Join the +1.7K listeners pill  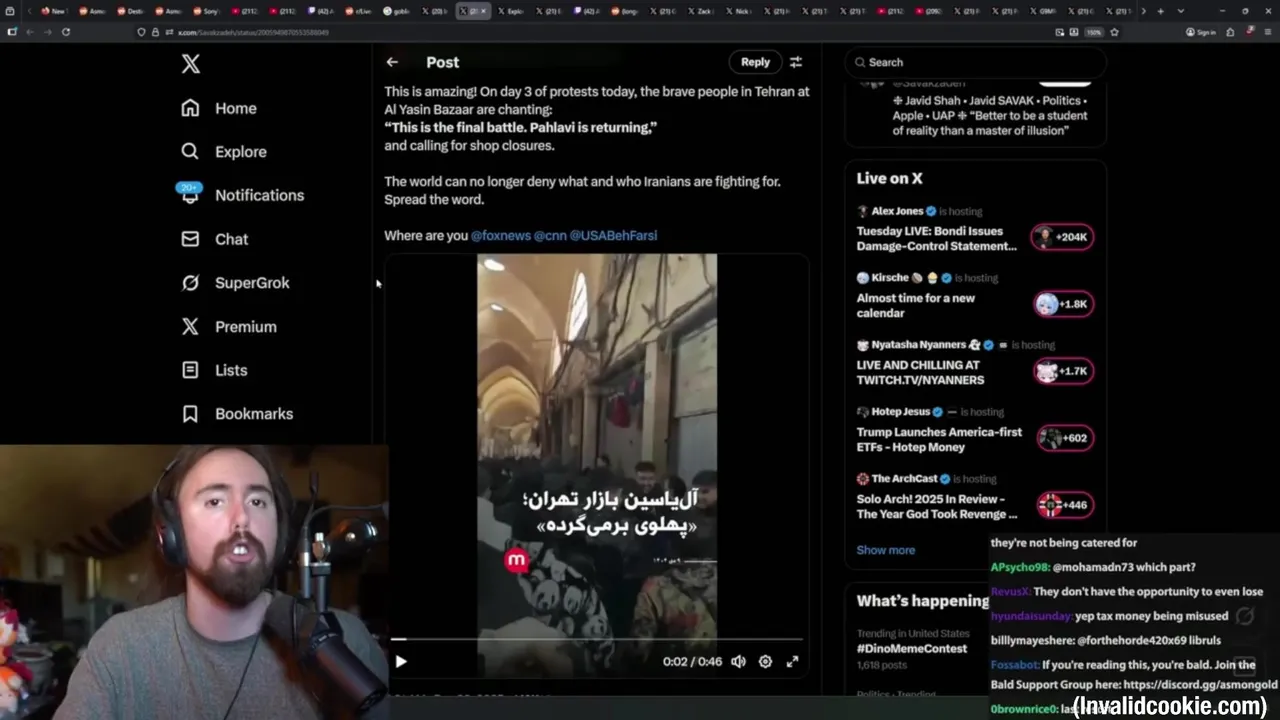tap(1063, 371)
